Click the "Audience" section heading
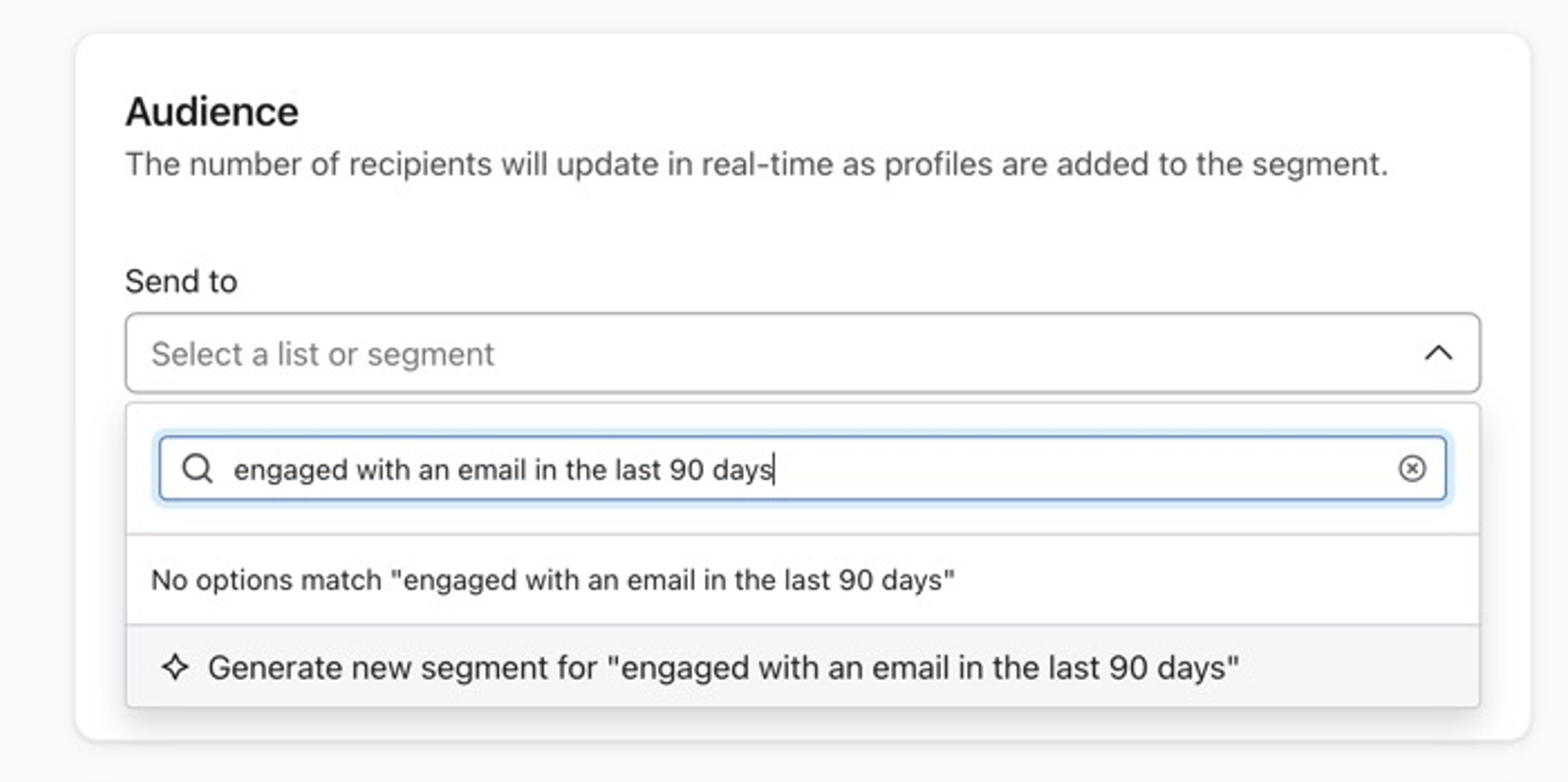Image resolution: width=1568 pixels, height=782 pixels. 212,112
